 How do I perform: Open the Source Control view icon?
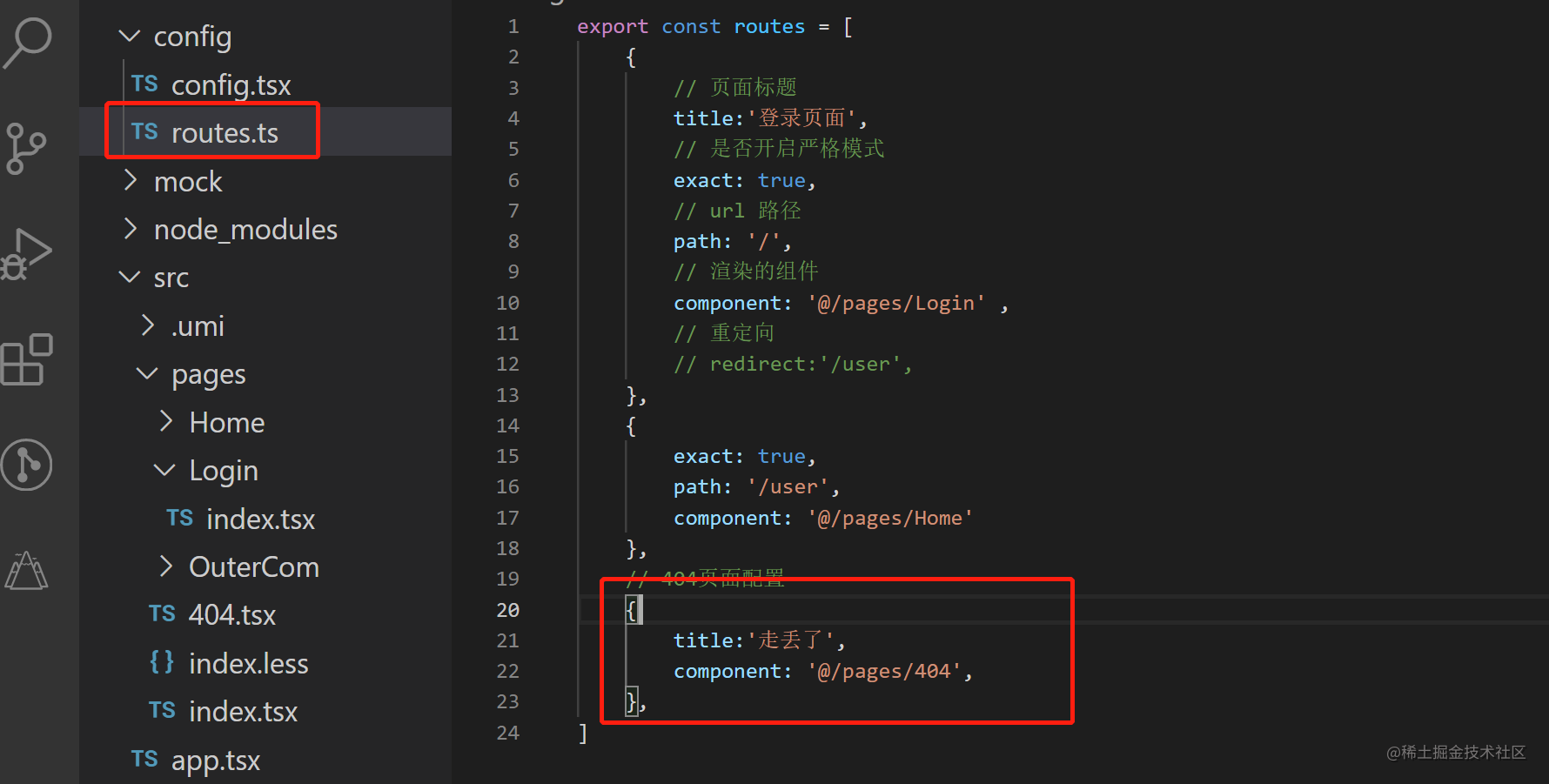(25, 148)
